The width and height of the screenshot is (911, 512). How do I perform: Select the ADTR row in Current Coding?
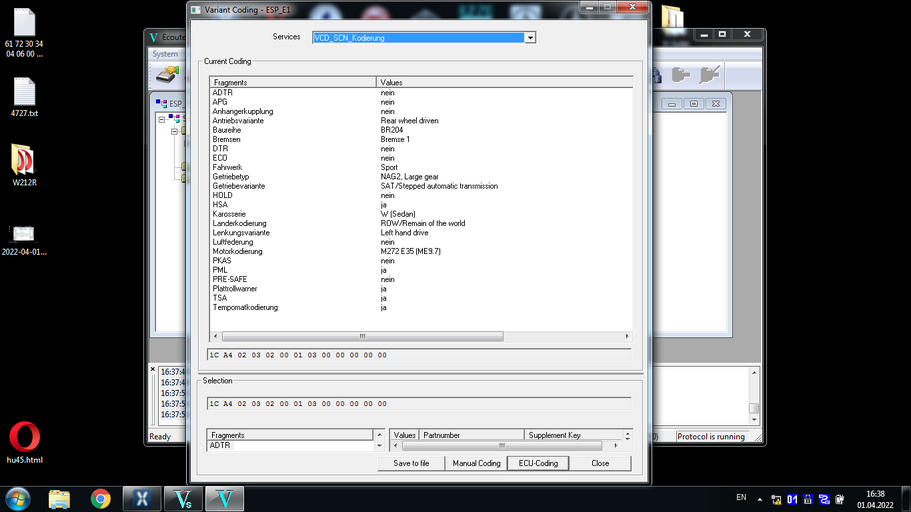pos(222,92)
